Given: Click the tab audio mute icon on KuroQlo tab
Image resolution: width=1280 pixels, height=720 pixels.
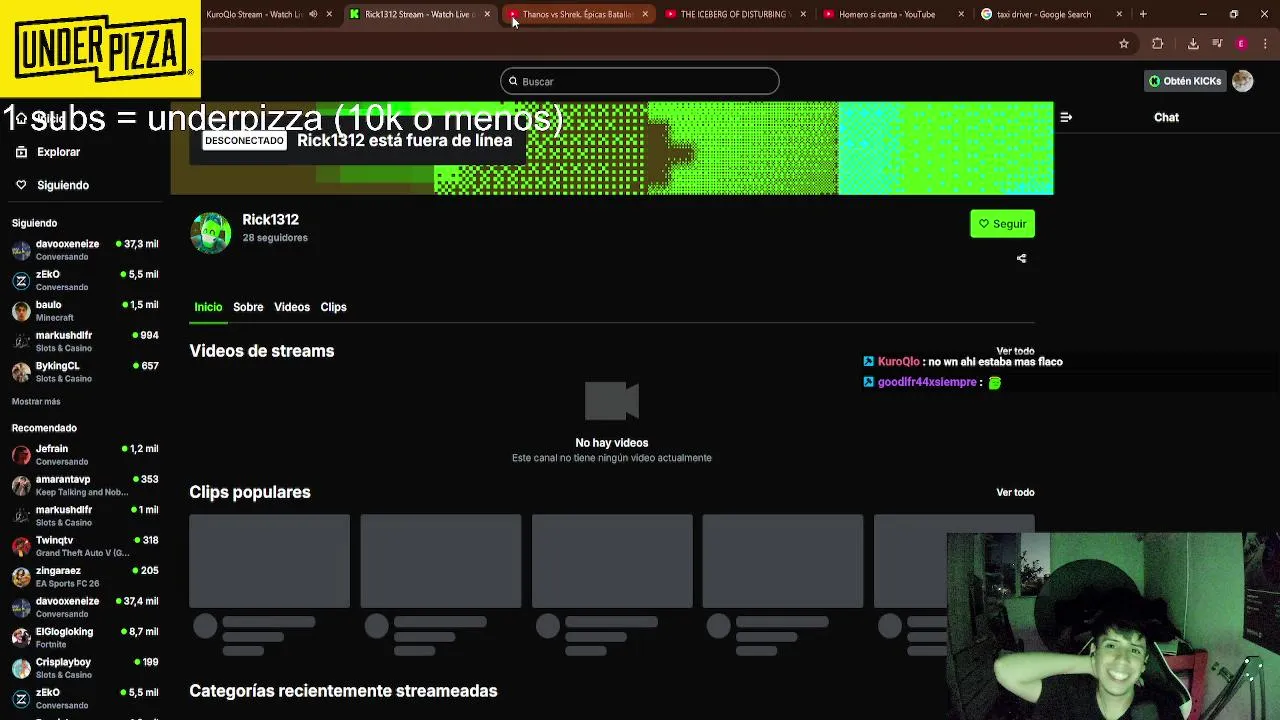Looking at the screenshot, I should point(313,14).
